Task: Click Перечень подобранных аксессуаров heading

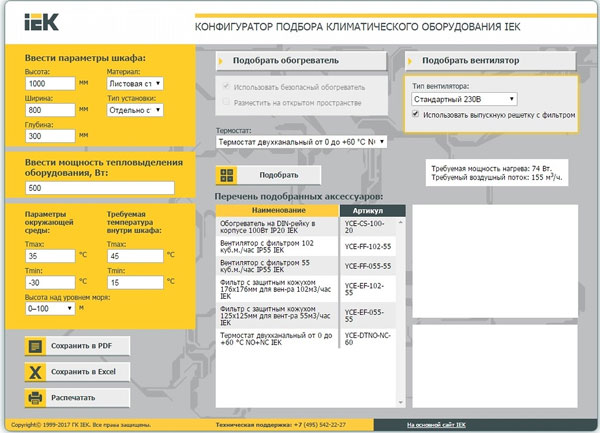Action: coord(299,197)
